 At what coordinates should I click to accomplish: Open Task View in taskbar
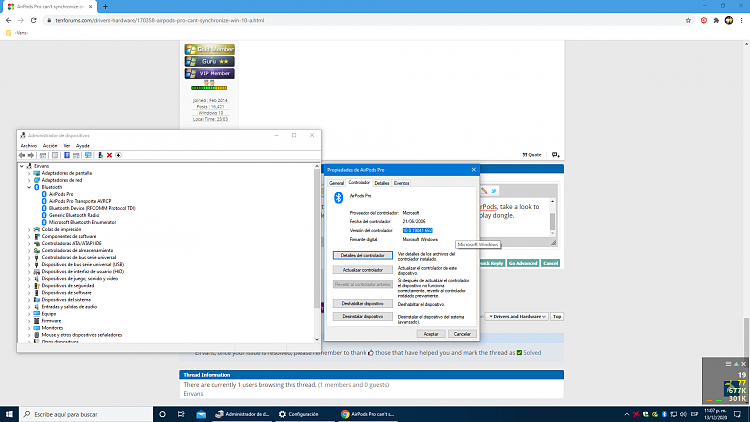(x=181, y=414)
